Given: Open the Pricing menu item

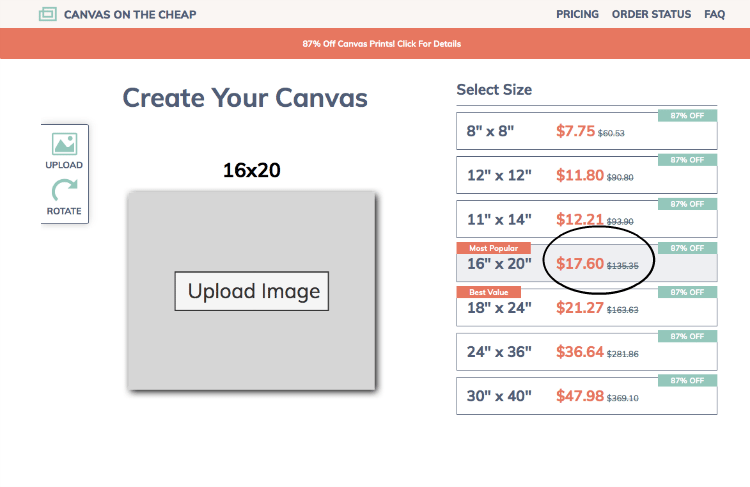Looking at the screenshot, I should click(x=577, y=14).
